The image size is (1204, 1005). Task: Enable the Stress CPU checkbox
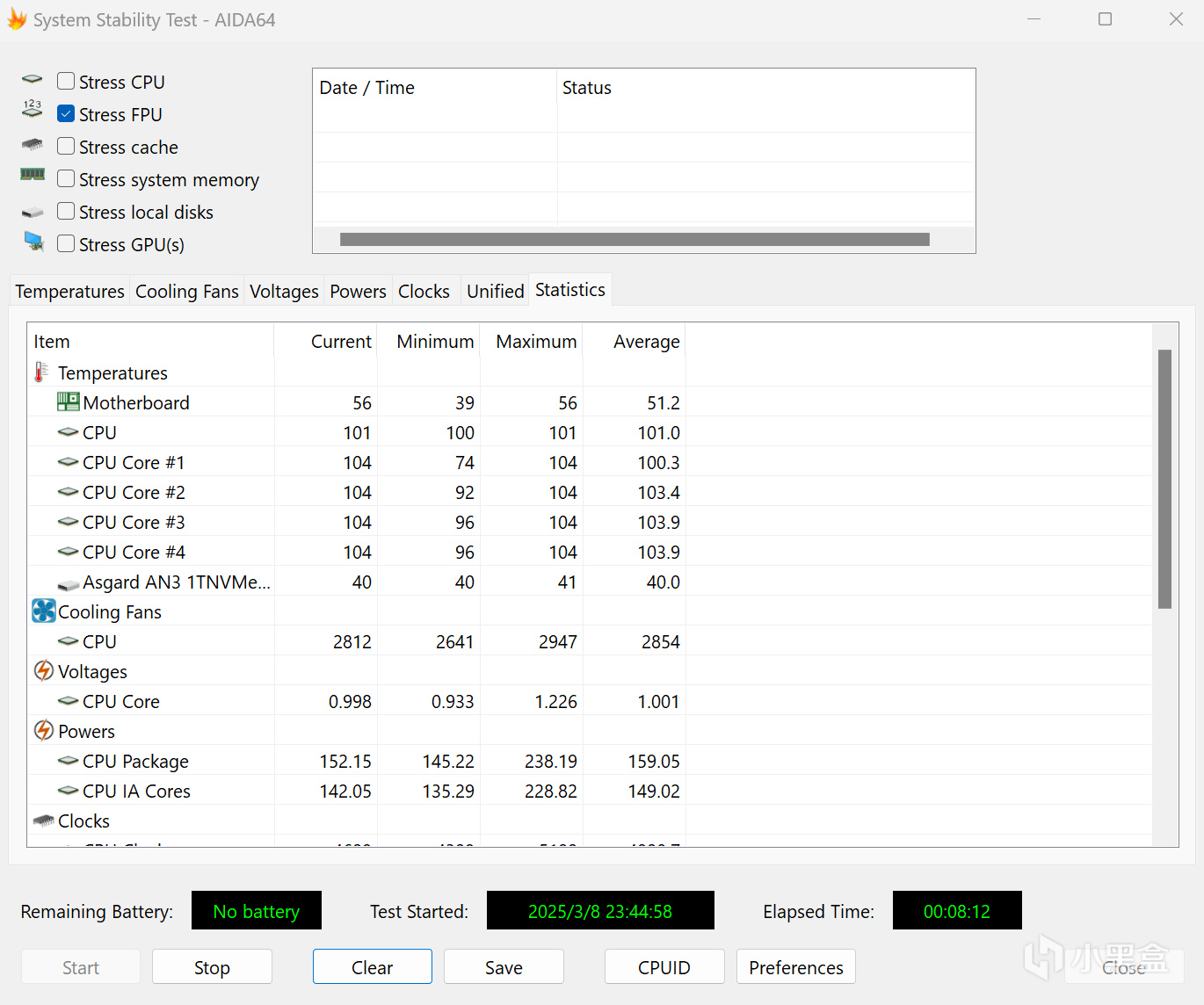(66, 81)
